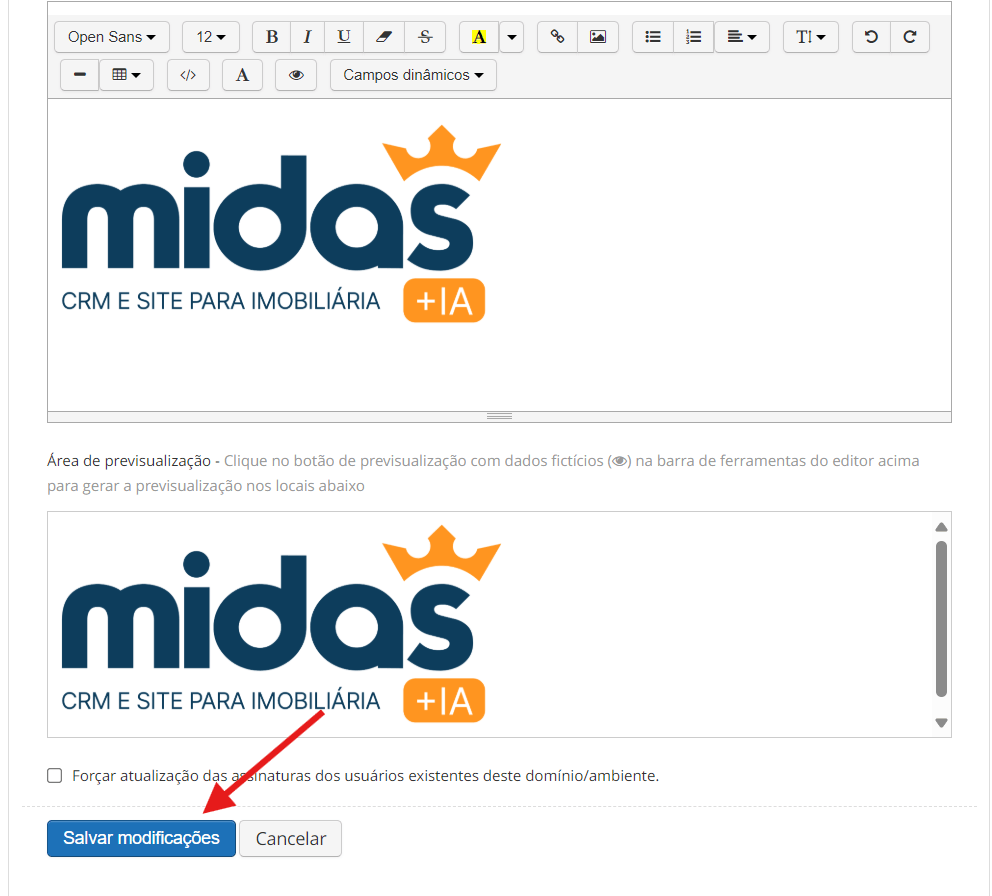Toggle preview with the eye icon
The height and width of the screenshot is (896, 992).
coord(296,75)
